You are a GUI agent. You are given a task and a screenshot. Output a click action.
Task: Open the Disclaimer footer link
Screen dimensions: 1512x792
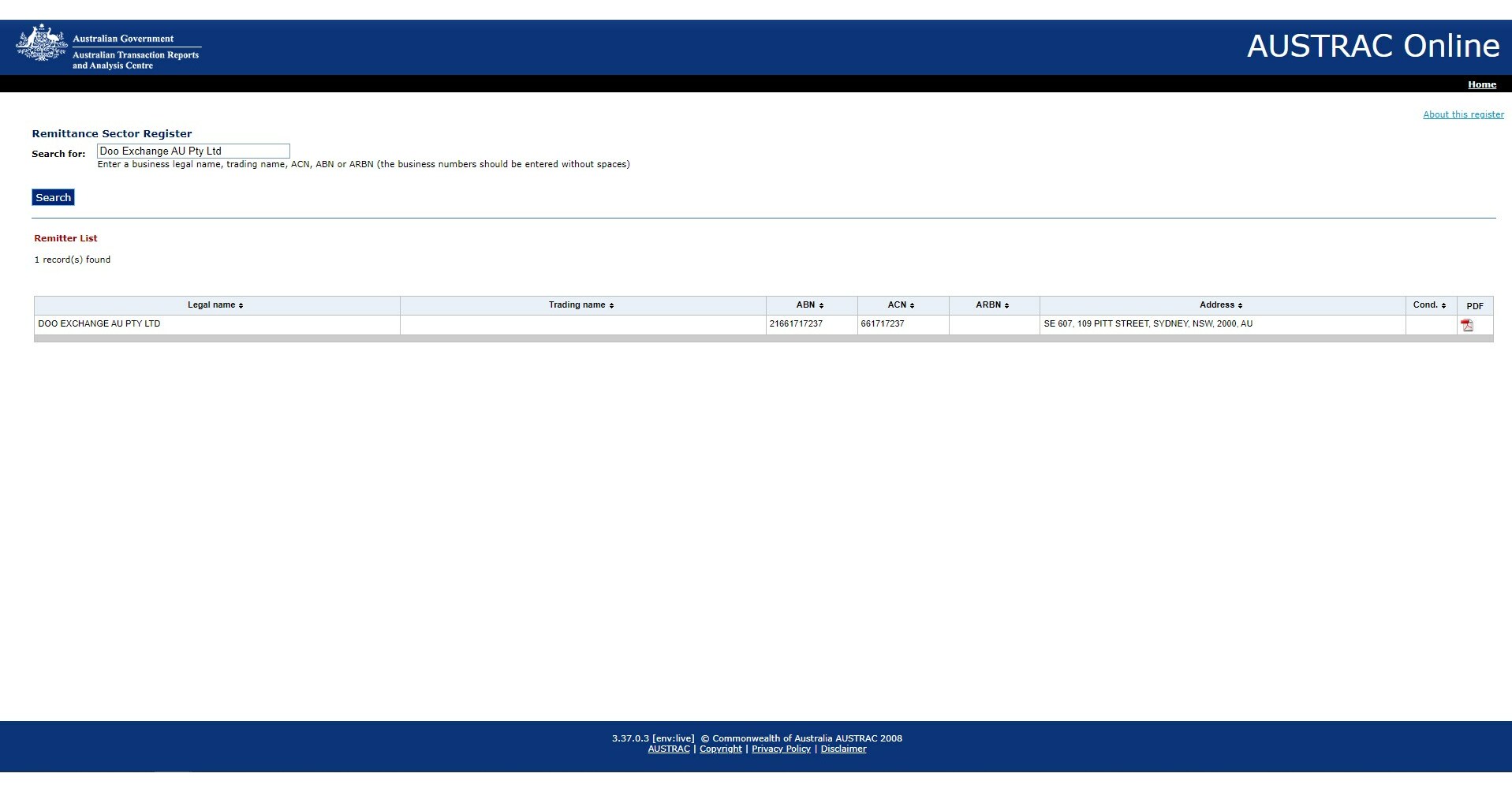[x=843, y=749]
